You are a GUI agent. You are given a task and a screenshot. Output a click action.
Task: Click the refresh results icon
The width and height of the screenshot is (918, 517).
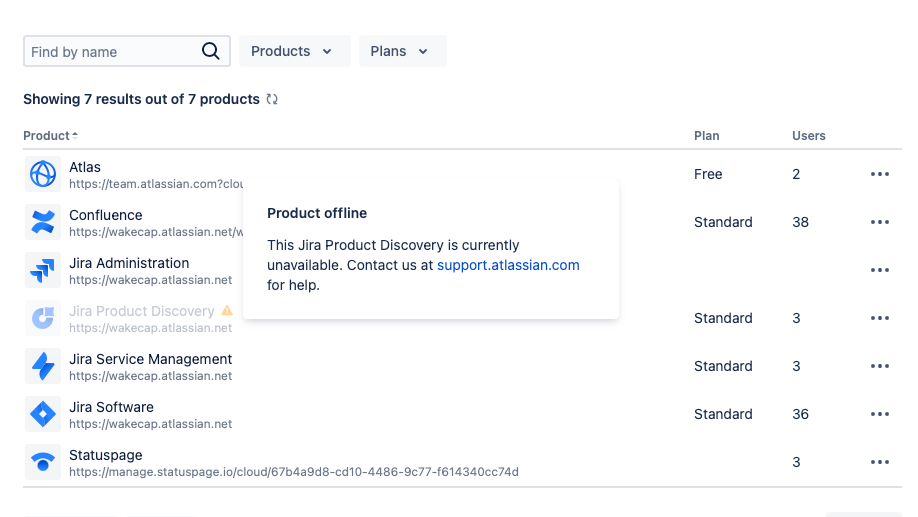click(272, 99)
